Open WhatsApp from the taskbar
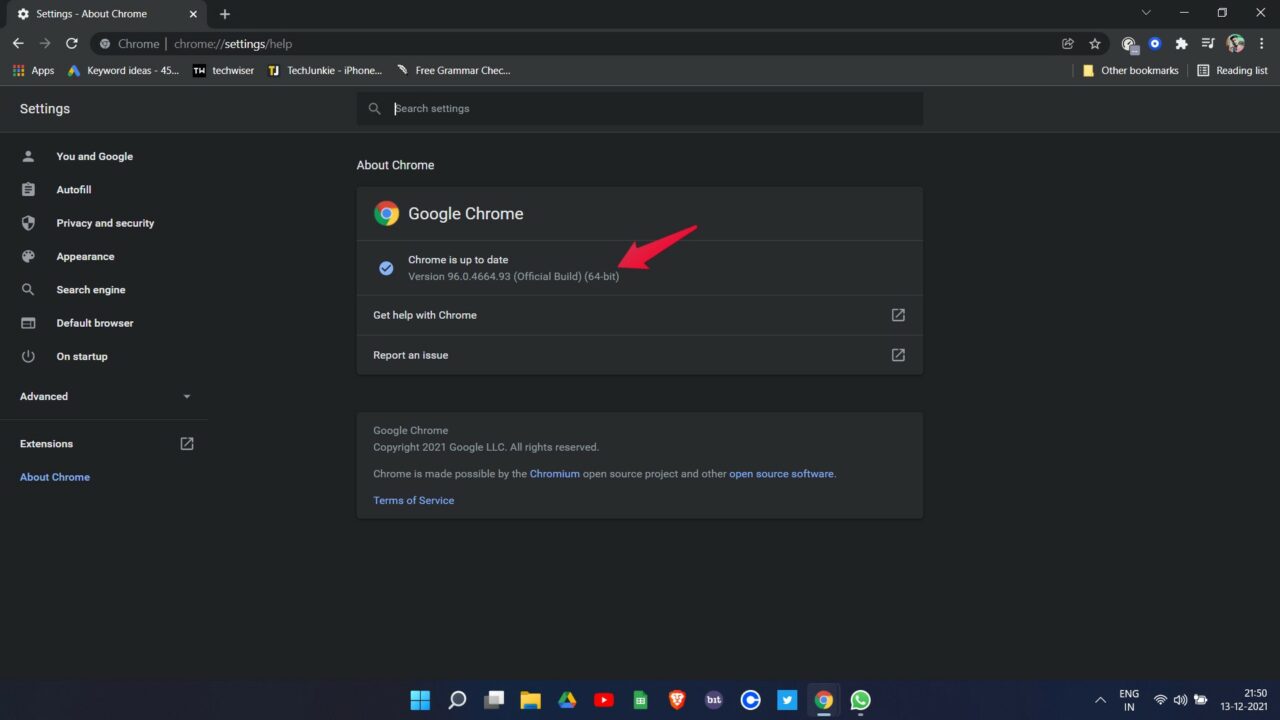1280x720 pixels. [860, 700]
